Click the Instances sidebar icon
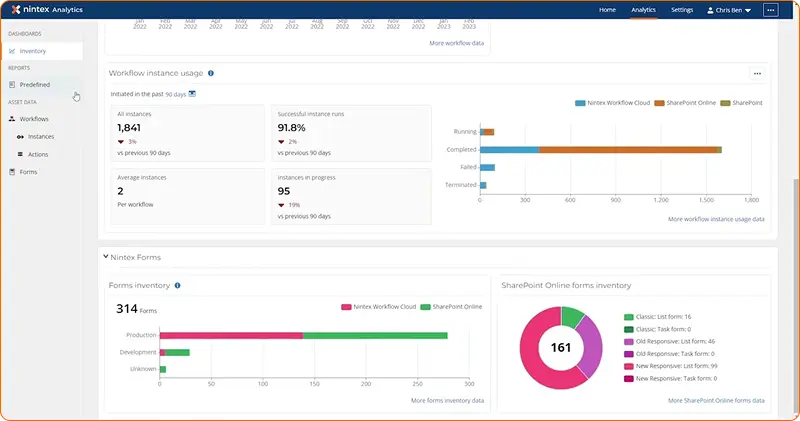This screenshot has height=421, width=800. (20, 137)
